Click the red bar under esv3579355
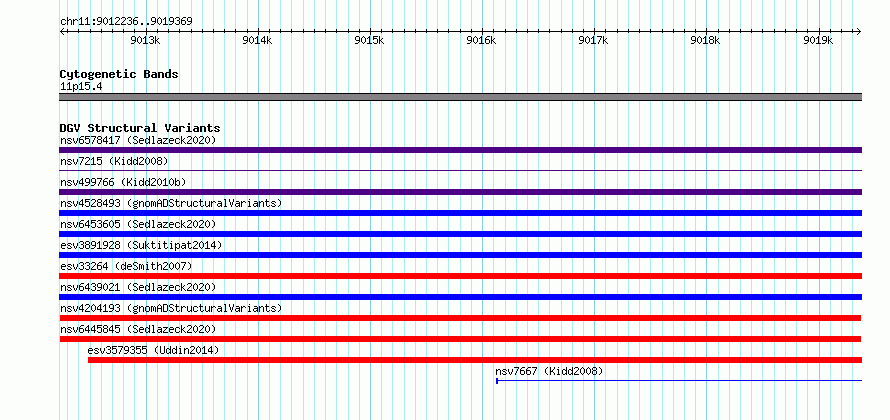This screenshot has height=420, width=890. point(475,360)
